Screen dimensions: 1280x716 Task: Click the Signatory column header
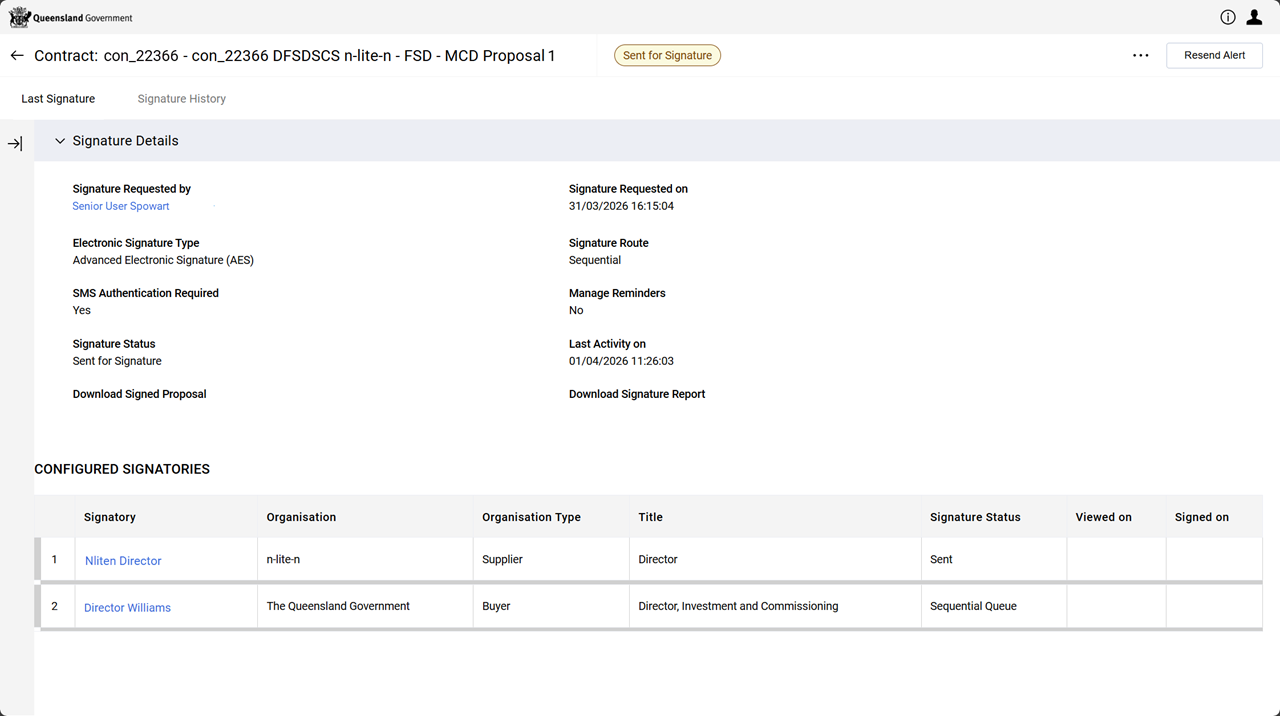pyautogui.click(x=110, y=517)
